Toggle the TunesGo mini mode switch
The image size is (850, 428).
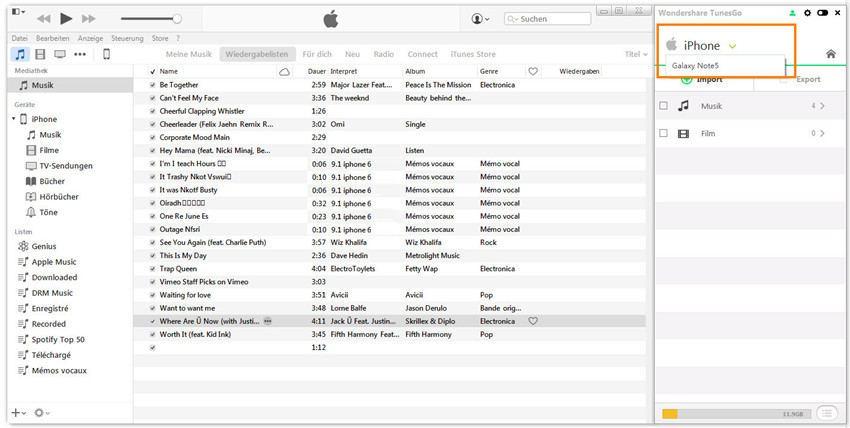822,13
